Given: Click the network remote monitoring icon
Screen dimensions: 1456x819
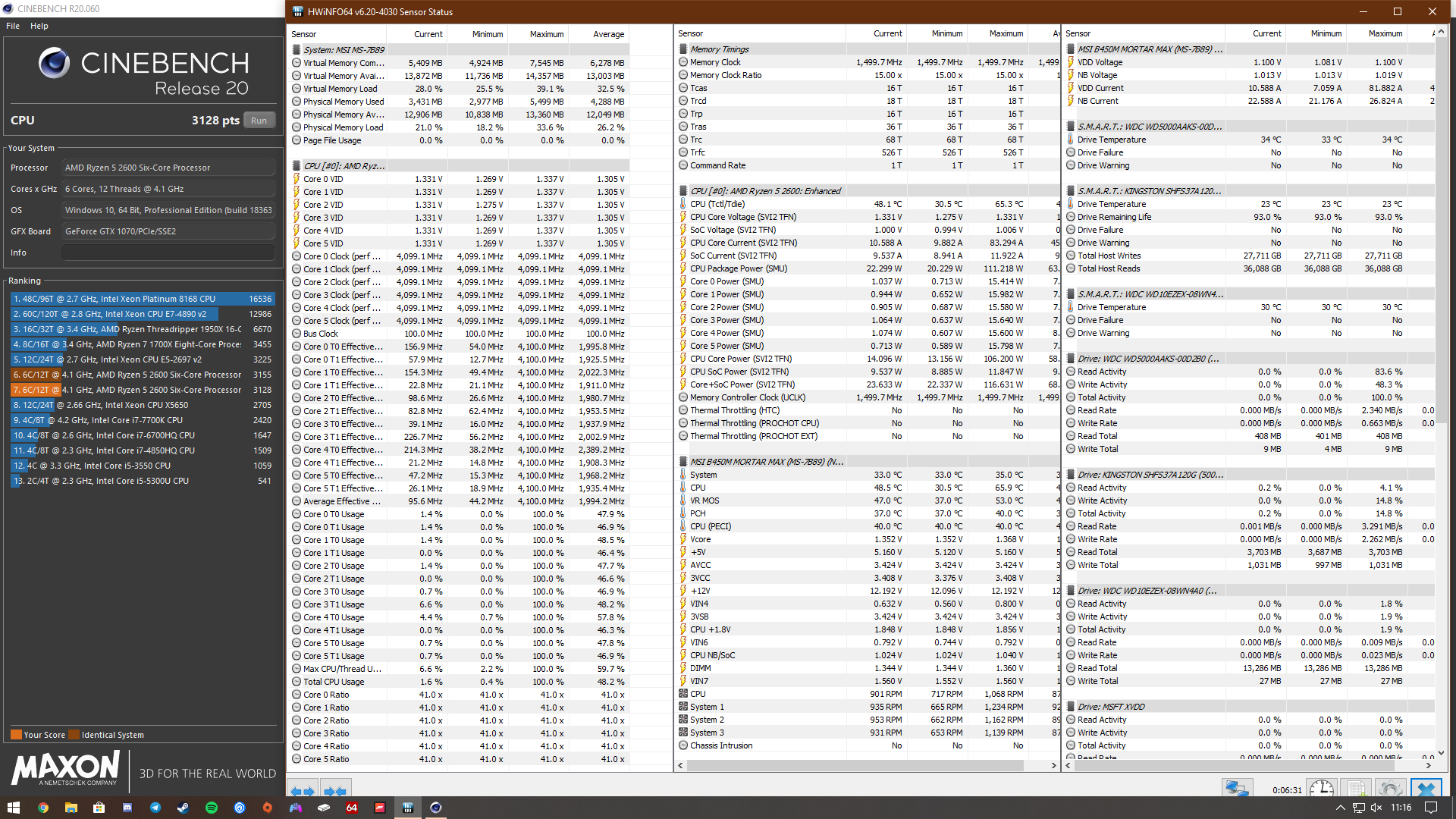Looking at the screenshot, I should [1237, 789].
